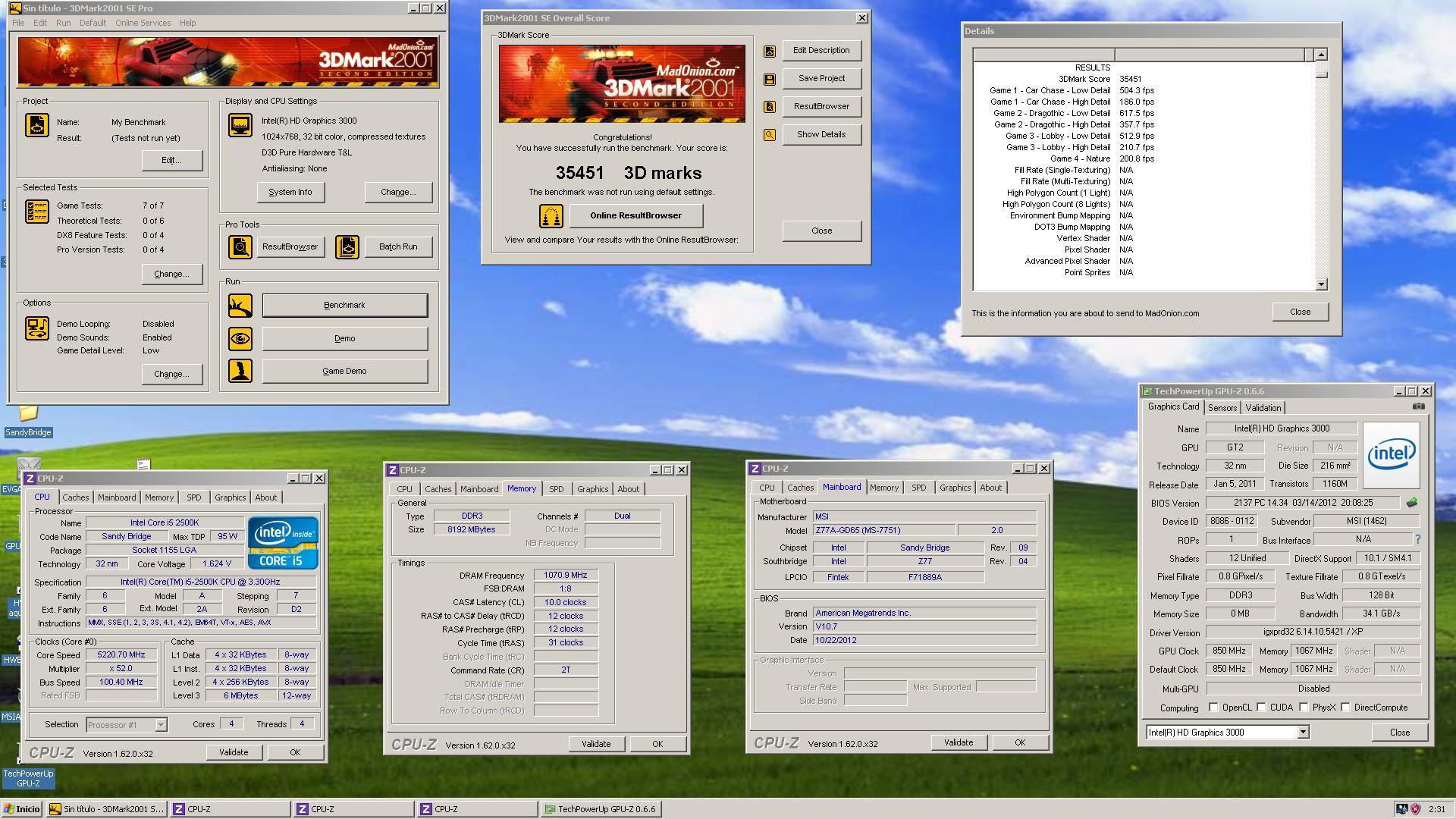Image resolution: width=1456 pixels, height=819 pixels.
Task: Click the Online ResultBrowser icon
Action: [x=551, y=216]
